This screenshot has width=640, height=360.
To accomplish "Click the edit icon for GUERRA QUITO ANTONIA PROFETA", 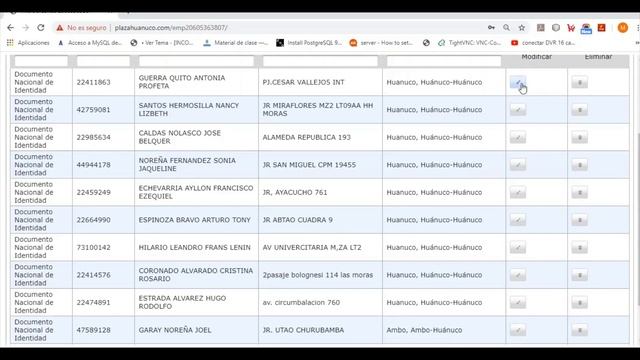I will [x=518, y=82].
